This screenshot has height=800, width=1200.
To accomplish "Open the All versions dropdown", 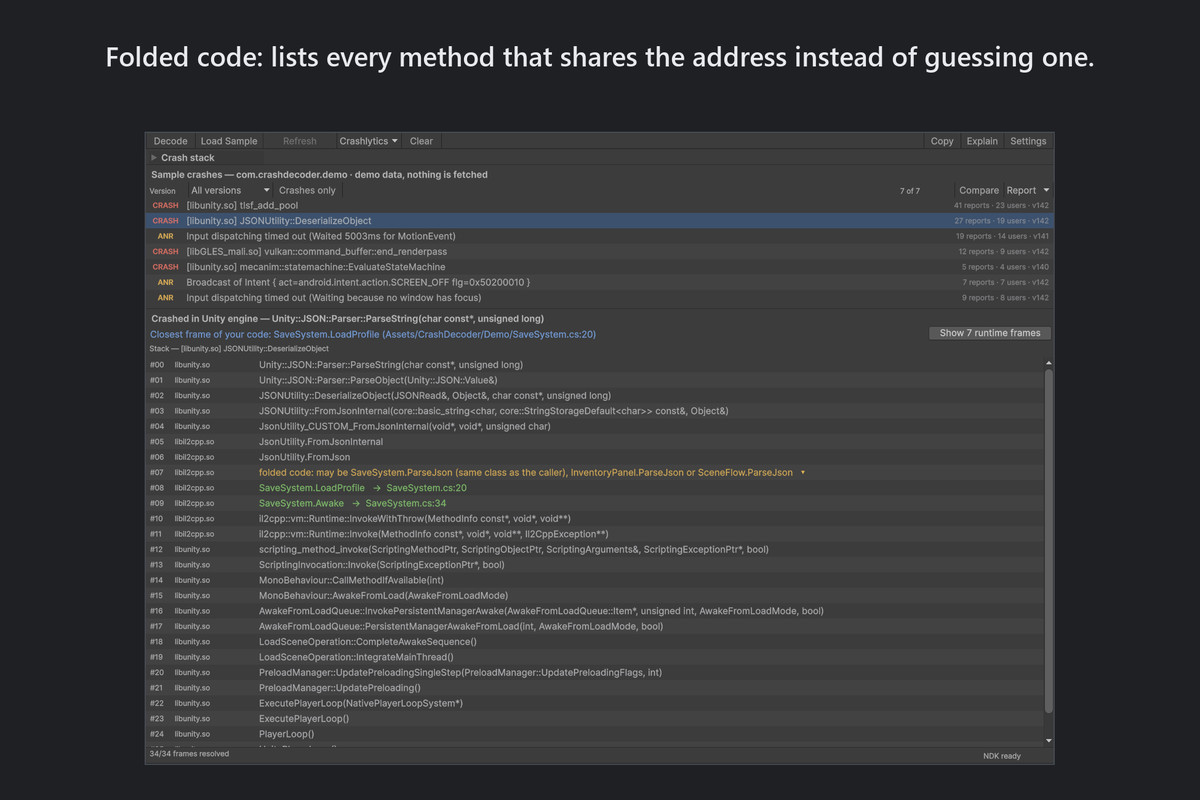I will click(230, 190).
